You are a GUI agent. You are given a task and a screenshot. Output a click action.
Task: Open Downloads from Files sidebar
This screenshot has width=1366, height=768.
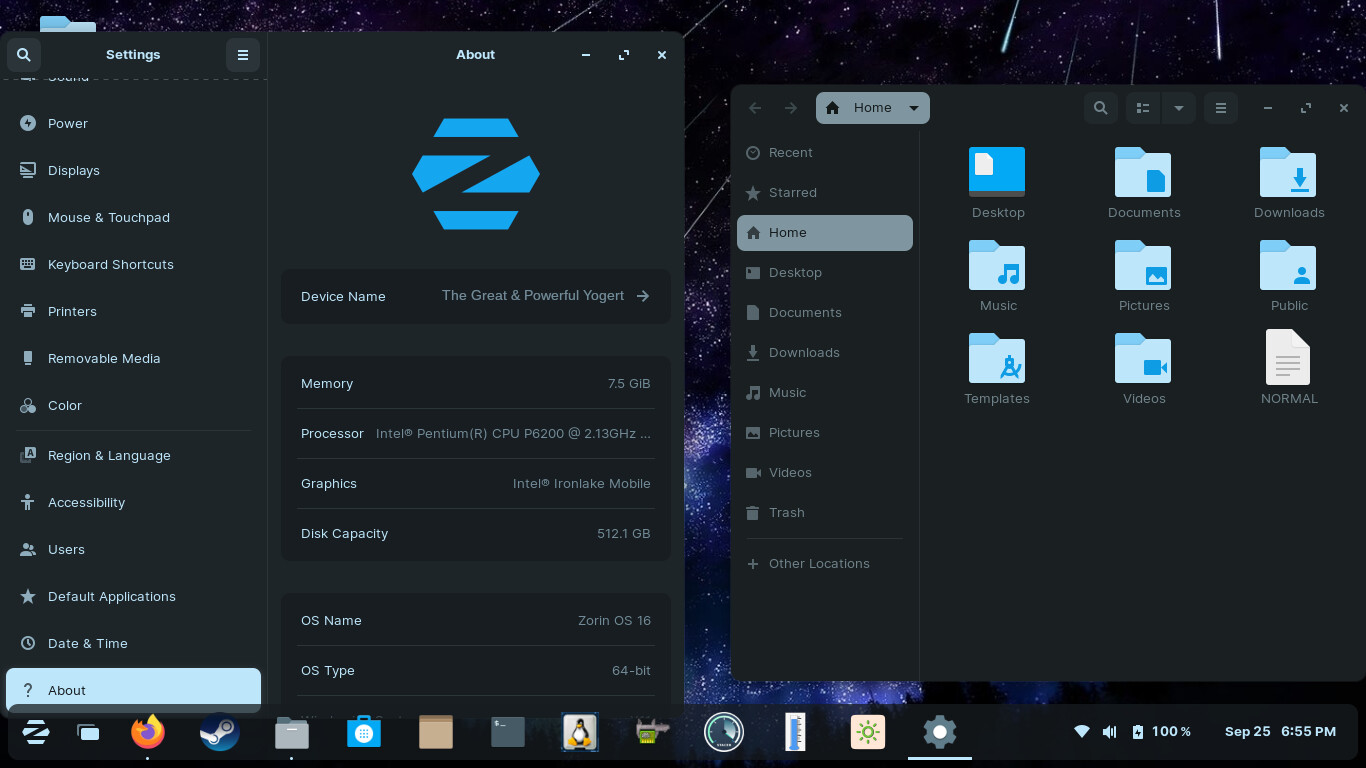coord(825,353)
